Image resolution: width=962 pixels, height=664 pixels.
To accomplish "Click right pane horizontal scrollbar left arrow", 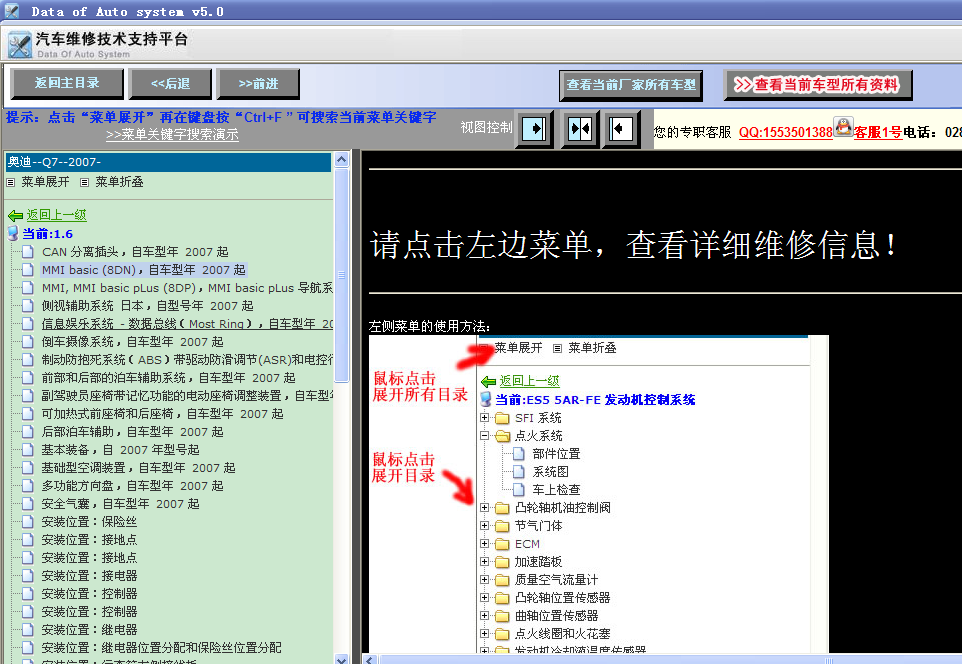I will [x=370, y=660].
